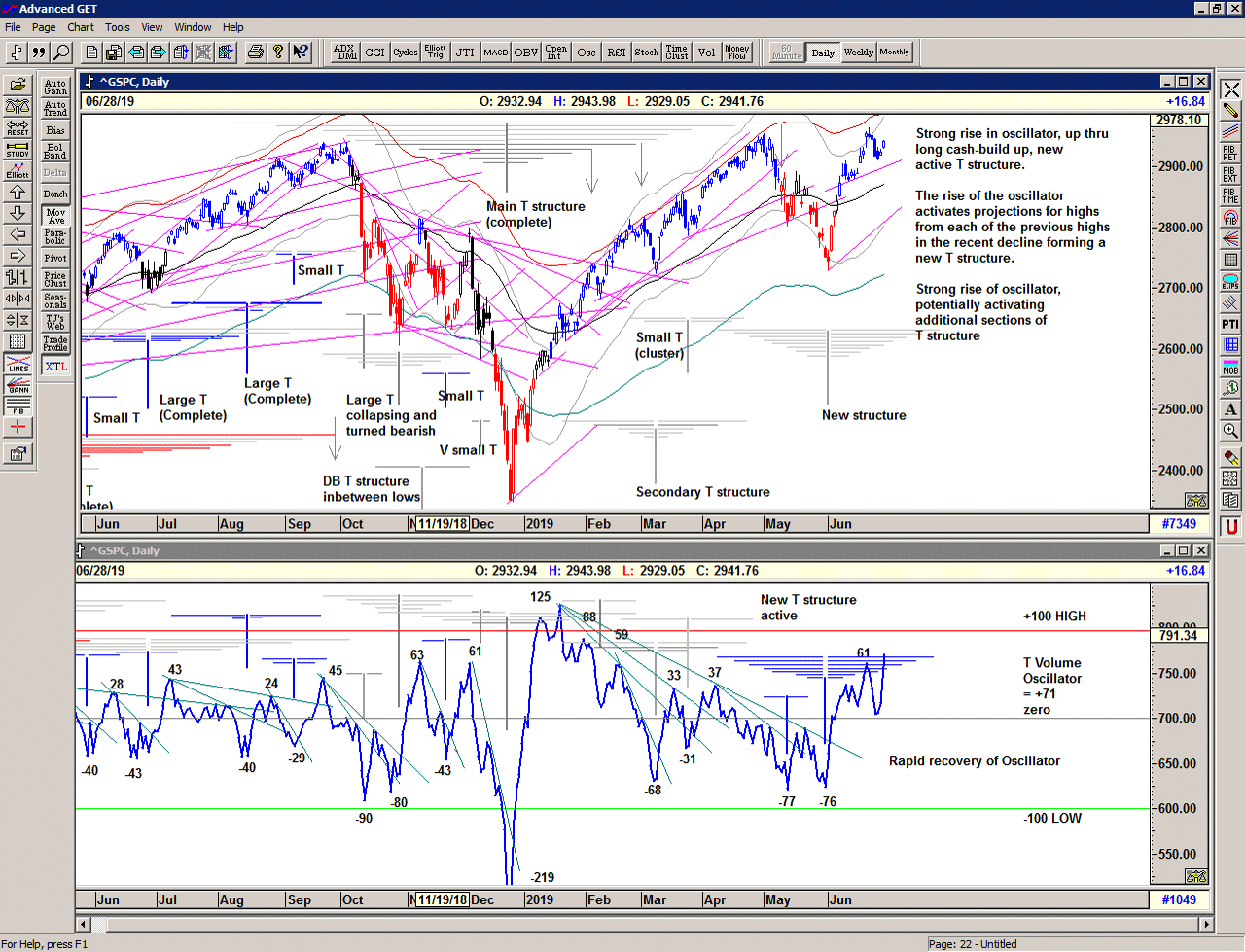The width and height of the screenshot is (1245, 952).
Task: Click the Auto Trend button
Action: [x=55, y=107]
